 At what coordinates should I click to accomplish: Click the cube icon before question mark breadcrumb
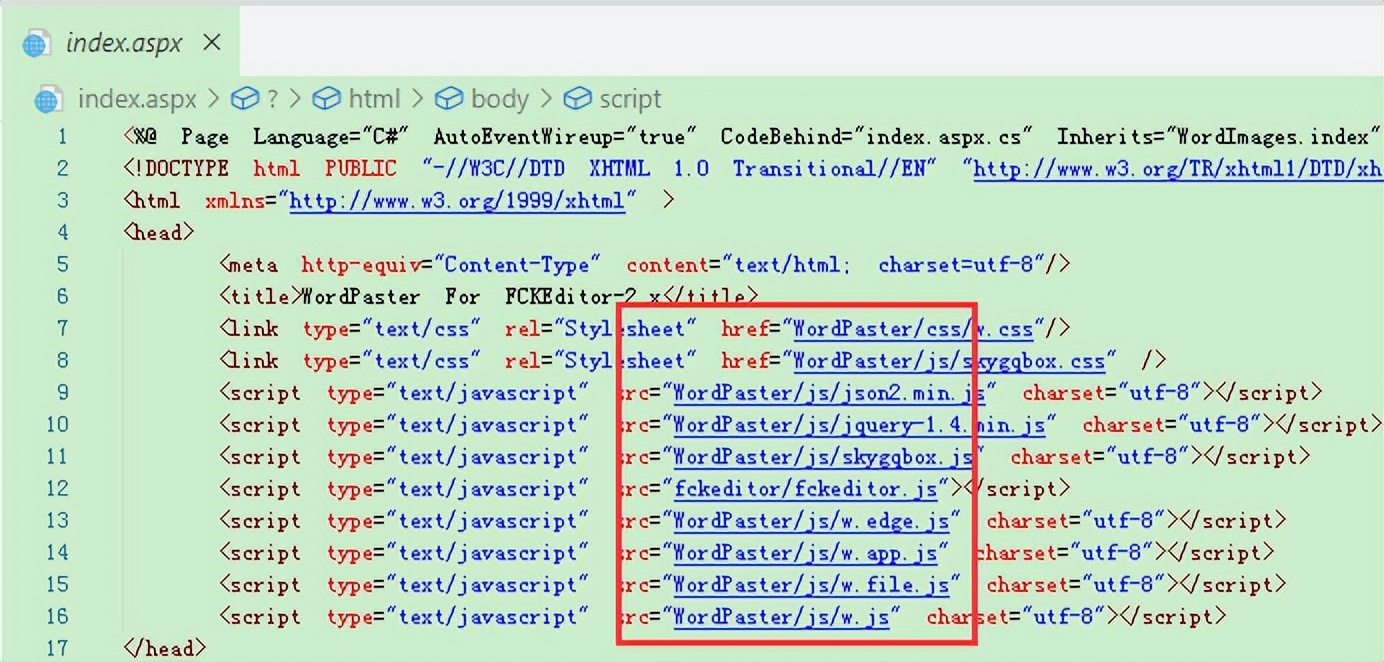click(245, 99)
